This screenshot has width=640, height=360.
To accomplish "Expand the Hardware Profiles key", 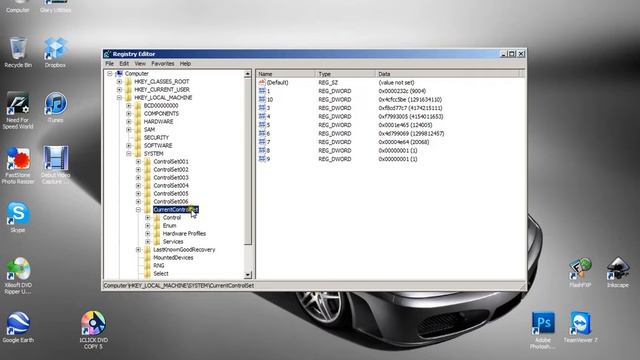I will click(x=148, y=233).
